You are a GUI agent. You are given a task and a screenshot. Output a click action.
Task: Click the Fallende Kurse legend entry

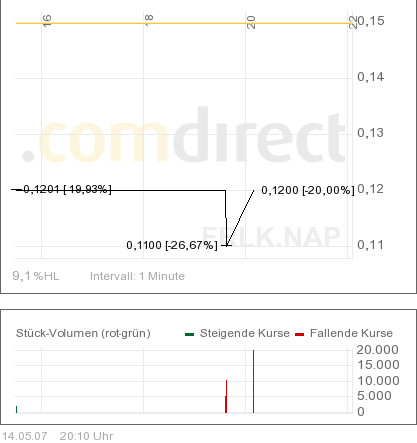(x=351, y=333)
